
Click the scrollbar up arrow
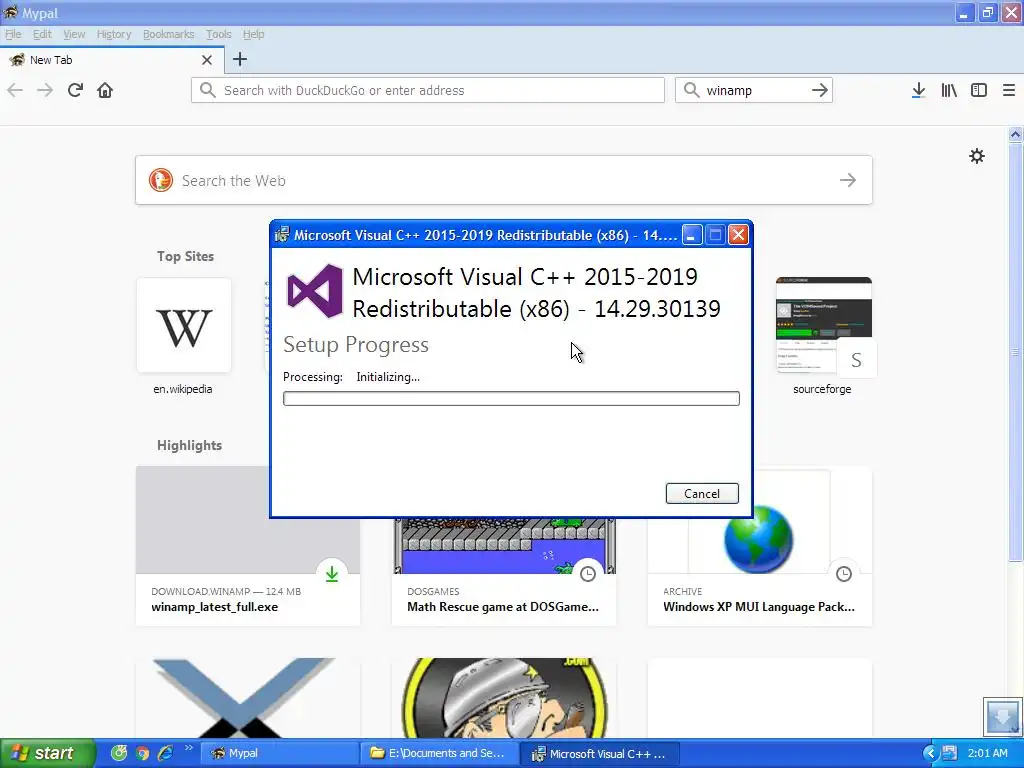[1015, 135]
